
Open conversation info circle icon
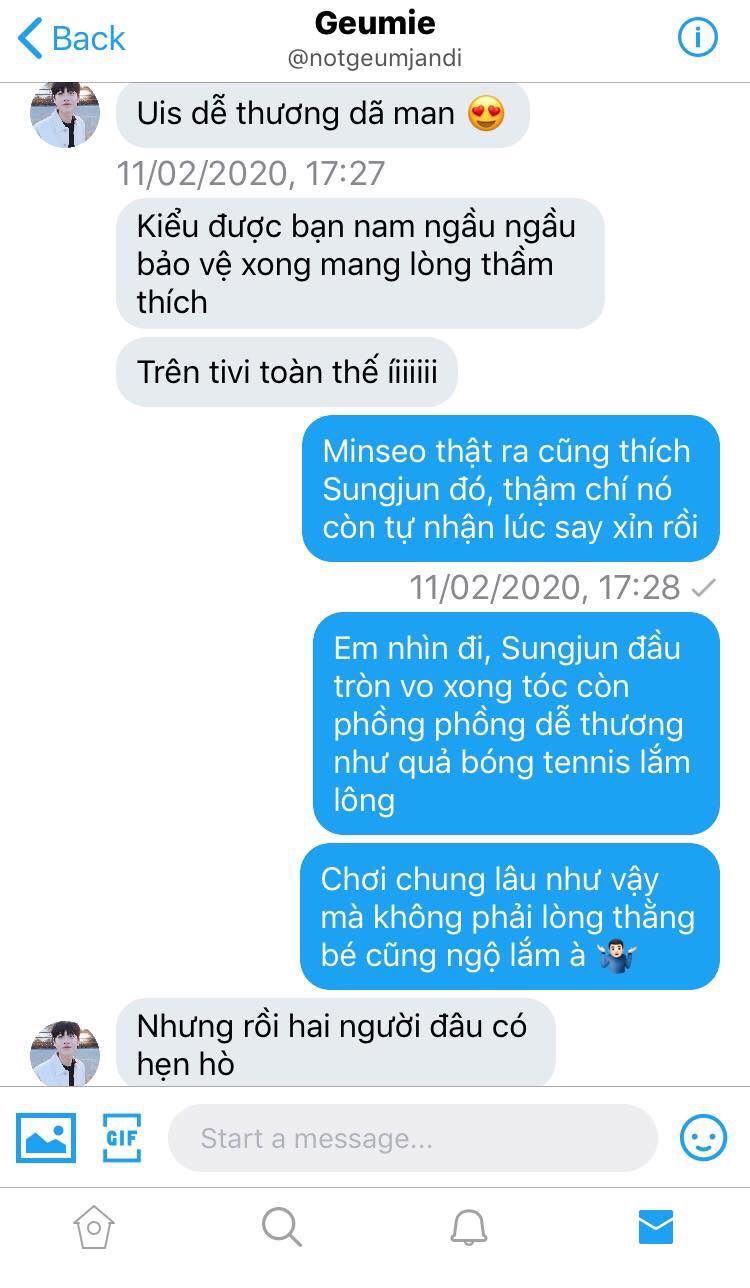pos(698,37)
